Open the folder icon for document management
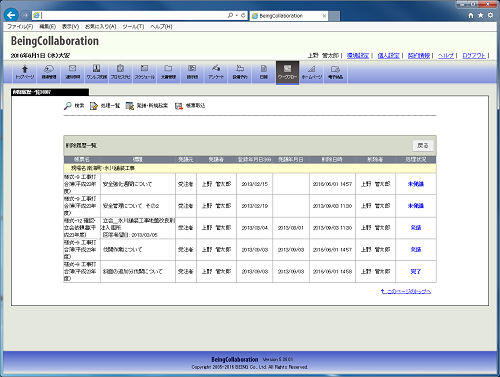Screen dimensions: 500x377 click(x=168, y=68)
